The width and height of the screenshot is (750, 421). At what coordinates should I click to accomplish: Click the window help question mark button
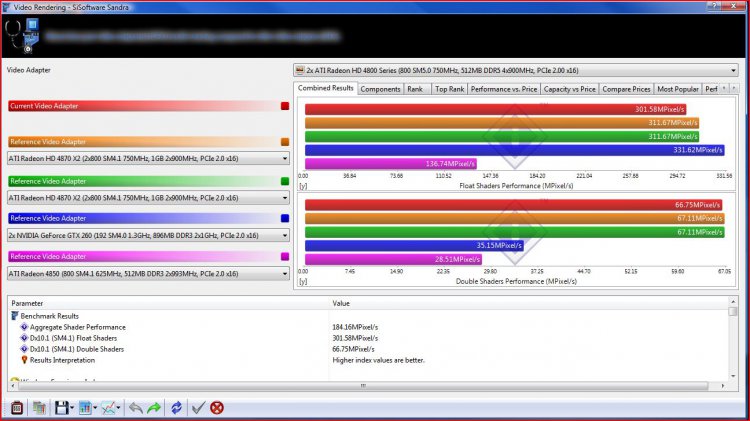point(714,6)
